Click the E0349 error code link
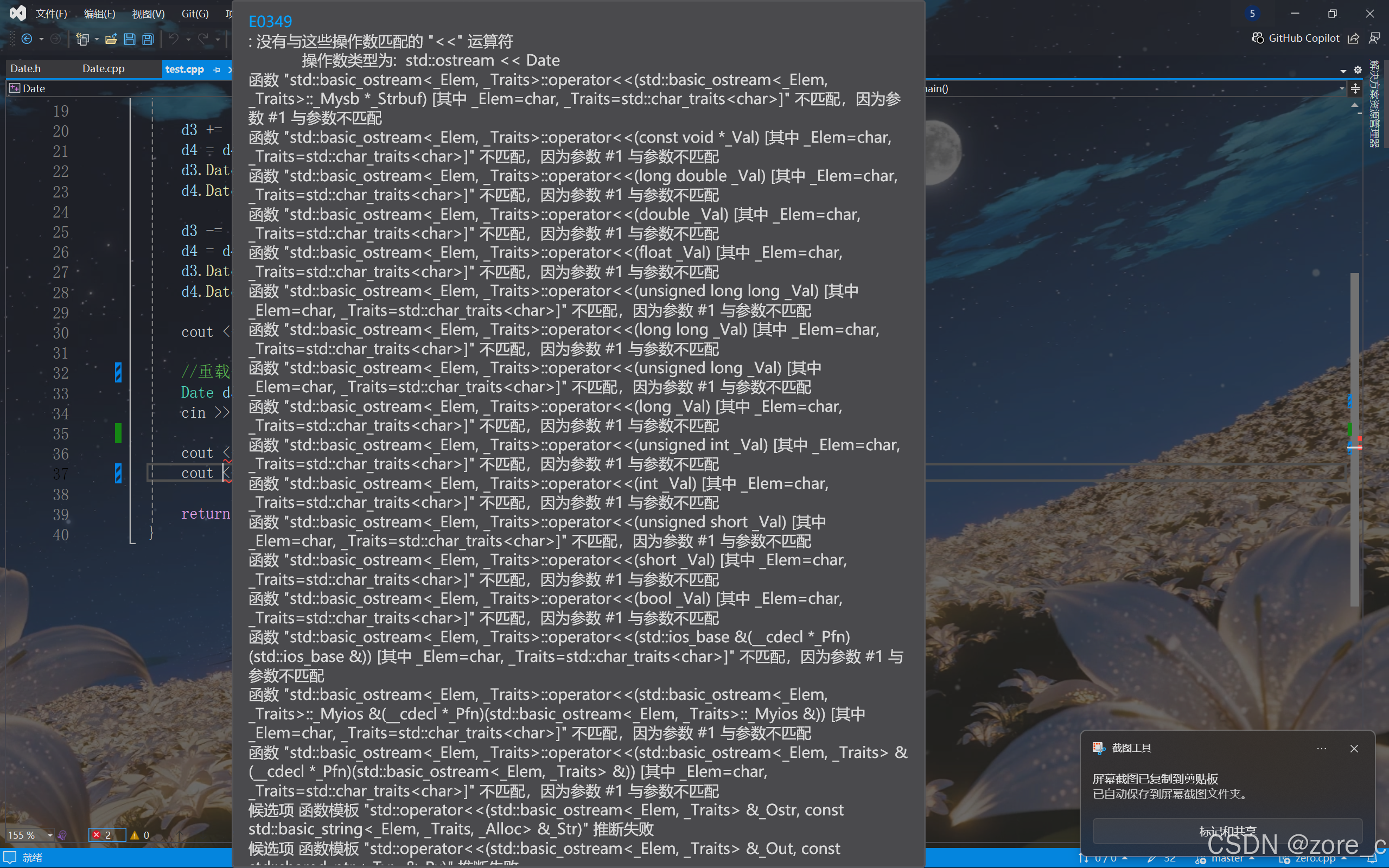The image size is (1389, 868). tap(270, 21)
